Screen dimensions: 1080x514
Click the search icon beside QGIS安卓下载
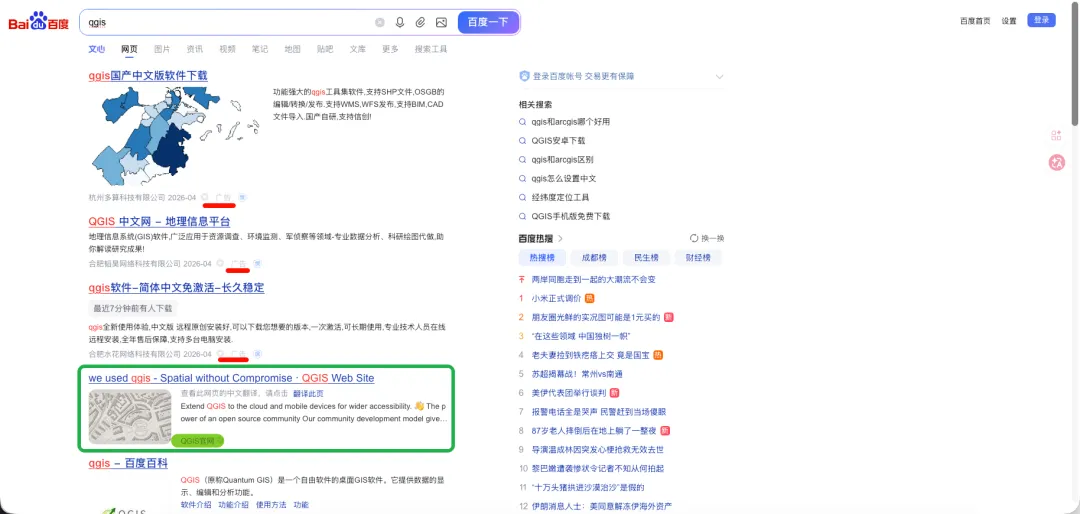click(523, 141)
